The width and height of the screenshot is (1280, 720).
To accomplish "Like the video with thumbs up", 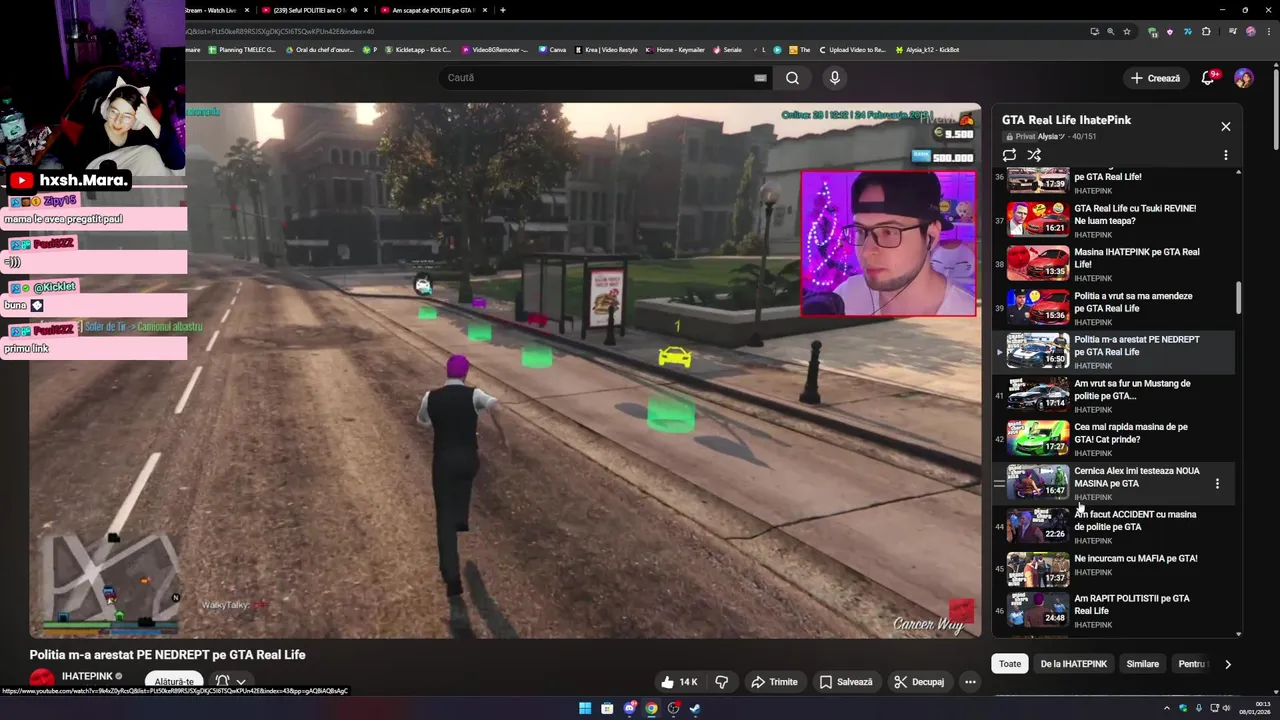I will pyautogui.click(x=678, y=682).
